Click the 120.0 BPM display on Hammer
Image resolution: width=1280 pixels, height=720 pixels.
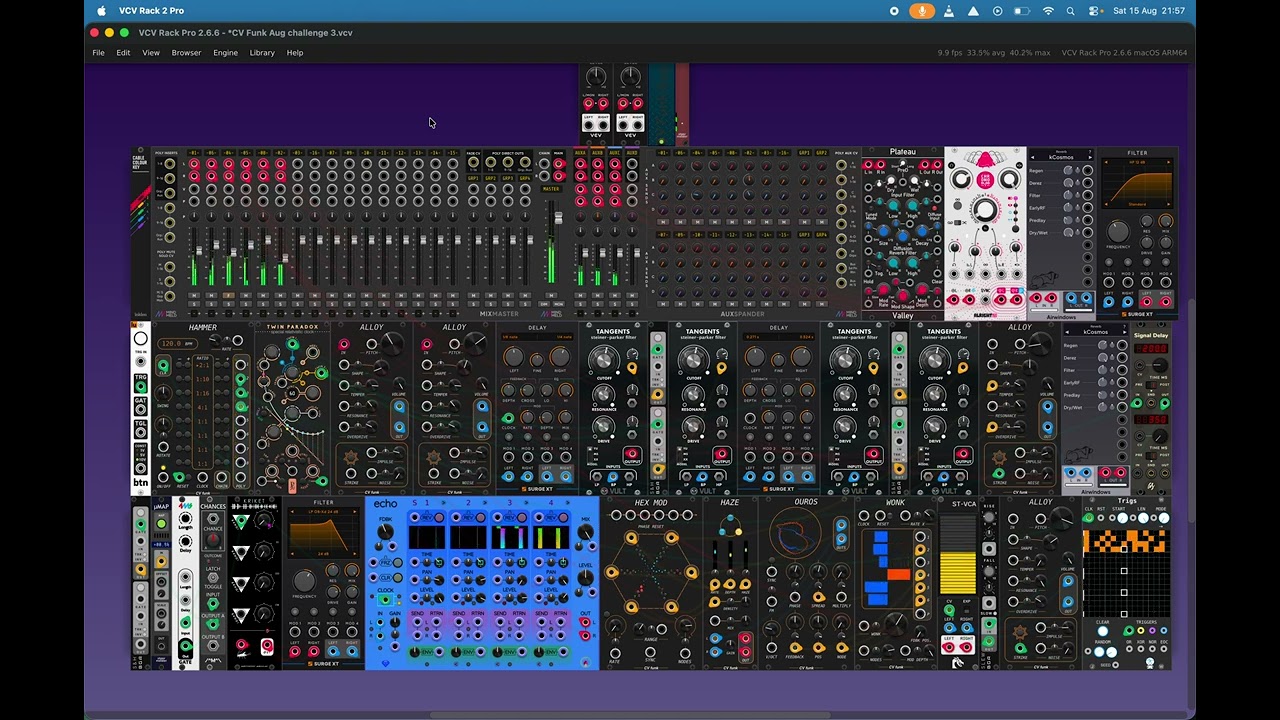(x=177, y=343)
